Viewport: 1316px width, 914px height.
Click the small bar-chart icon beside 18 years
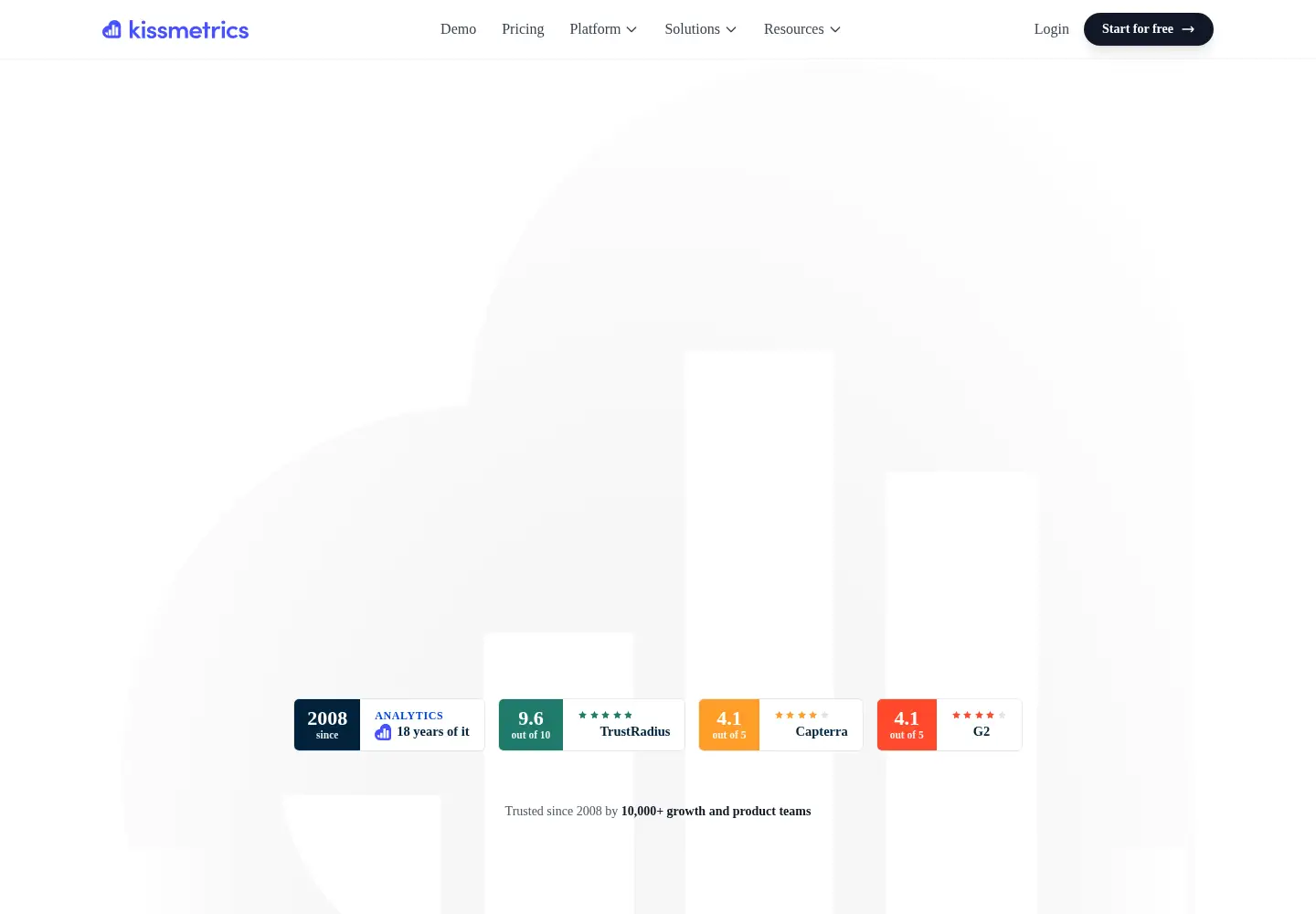(x=383, y=732)
